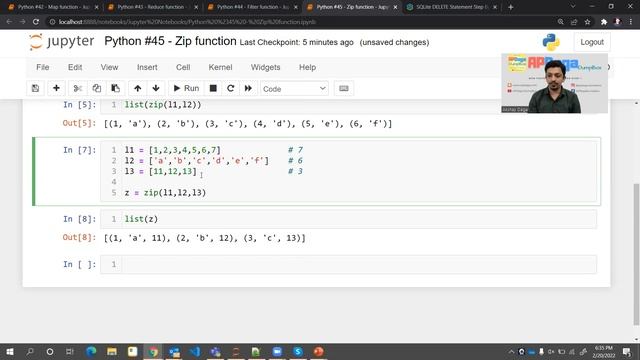Click the empty In [ ] cell

[349, 264]
